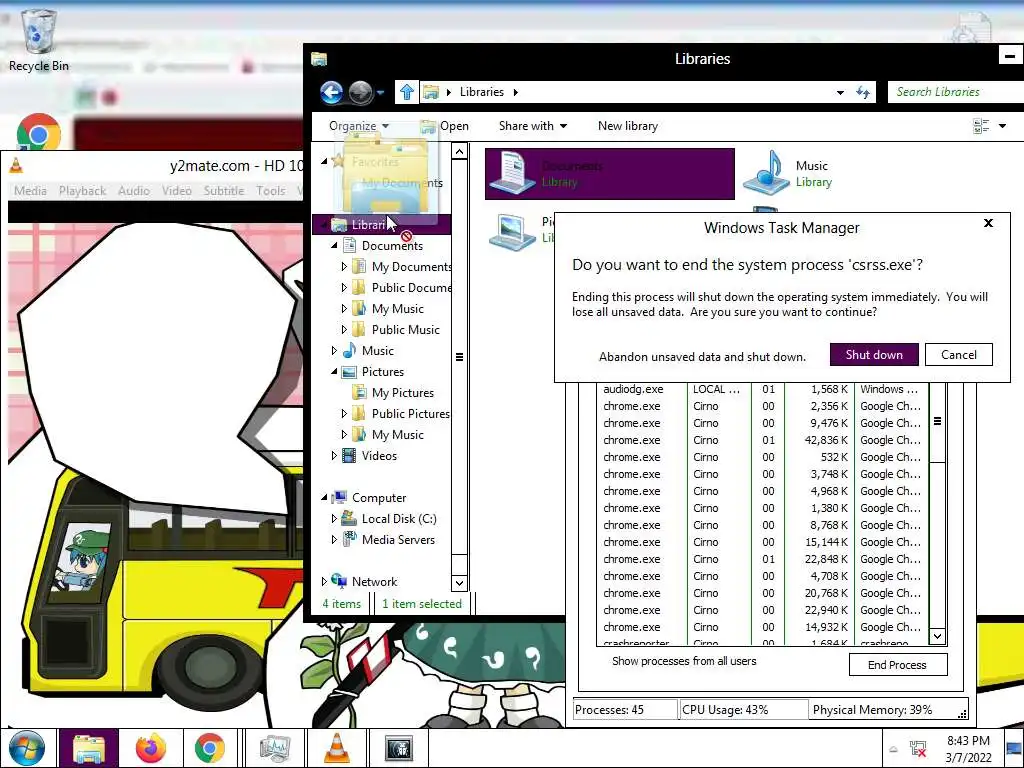This screenshot has height=768, width=1024.
Task: Select Public Pictures in the tree
Action: point(410,413)
